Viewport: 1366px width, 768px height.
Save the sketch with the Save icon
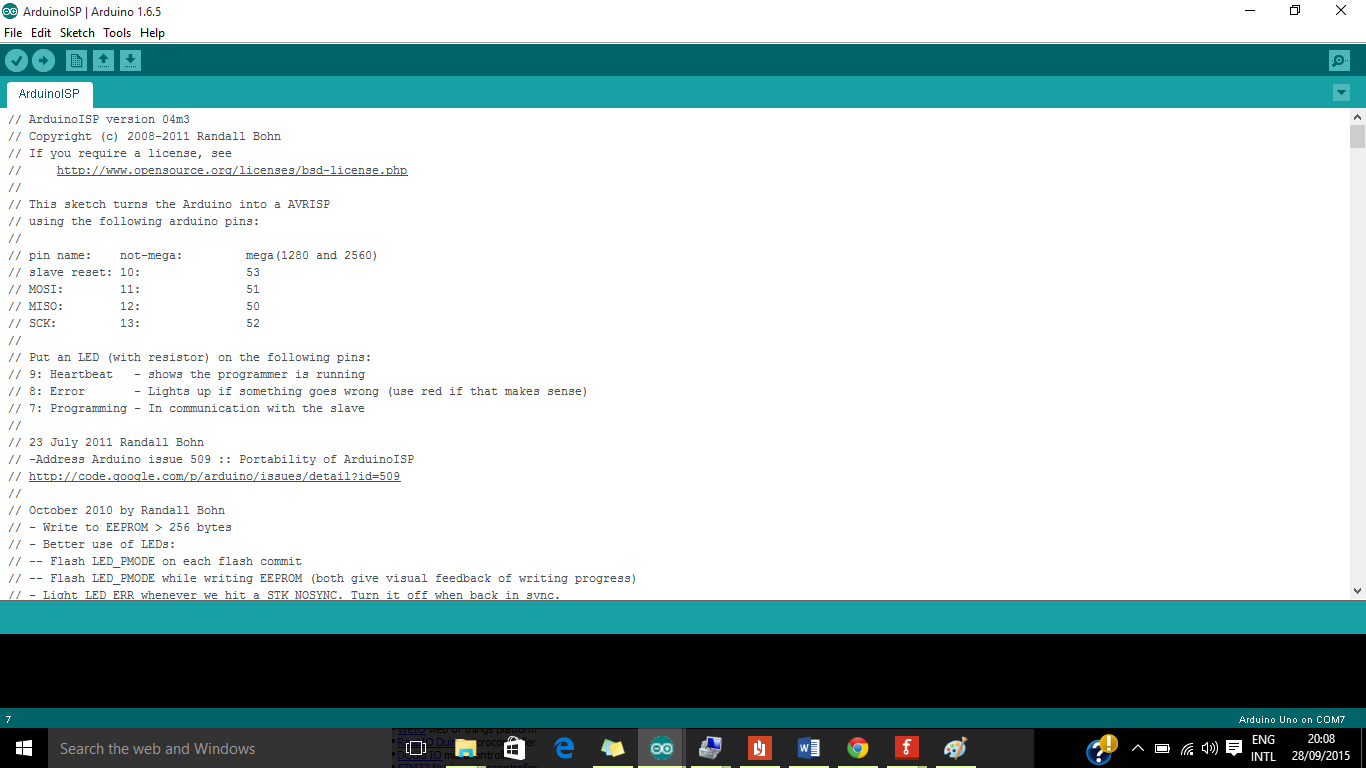(x=130, y=61)
